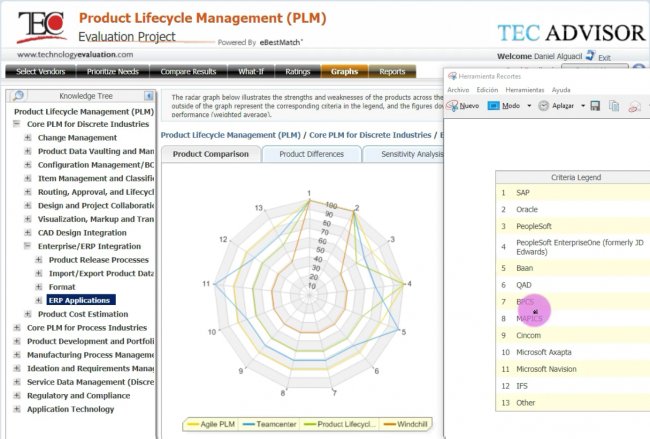
Task: Click SAP row in Criteria Legend
Action: (x=573, y=193)
